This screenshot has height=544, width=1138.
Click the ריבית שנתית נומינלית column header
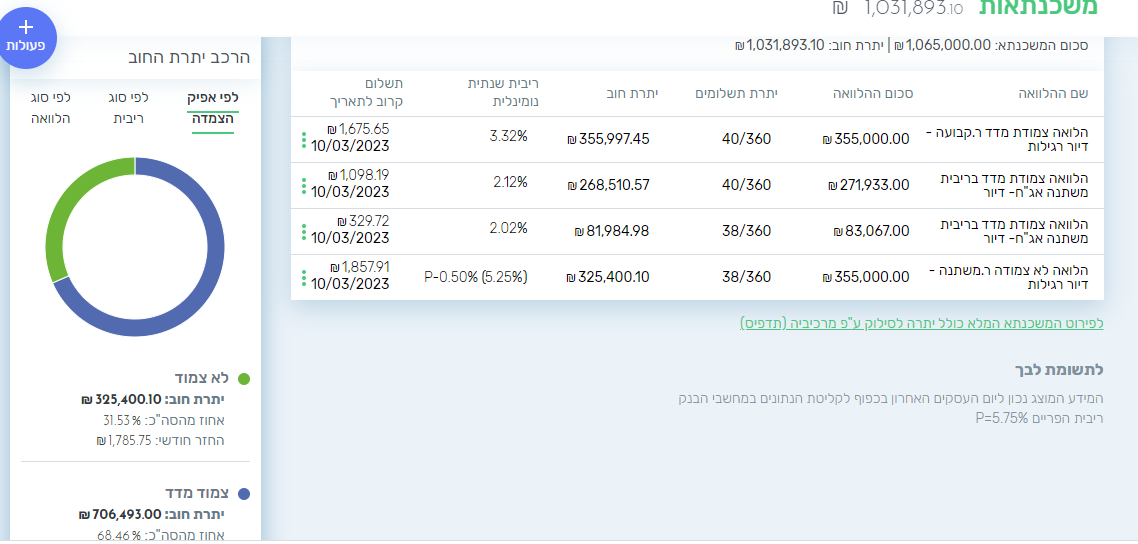pos(503,93)
